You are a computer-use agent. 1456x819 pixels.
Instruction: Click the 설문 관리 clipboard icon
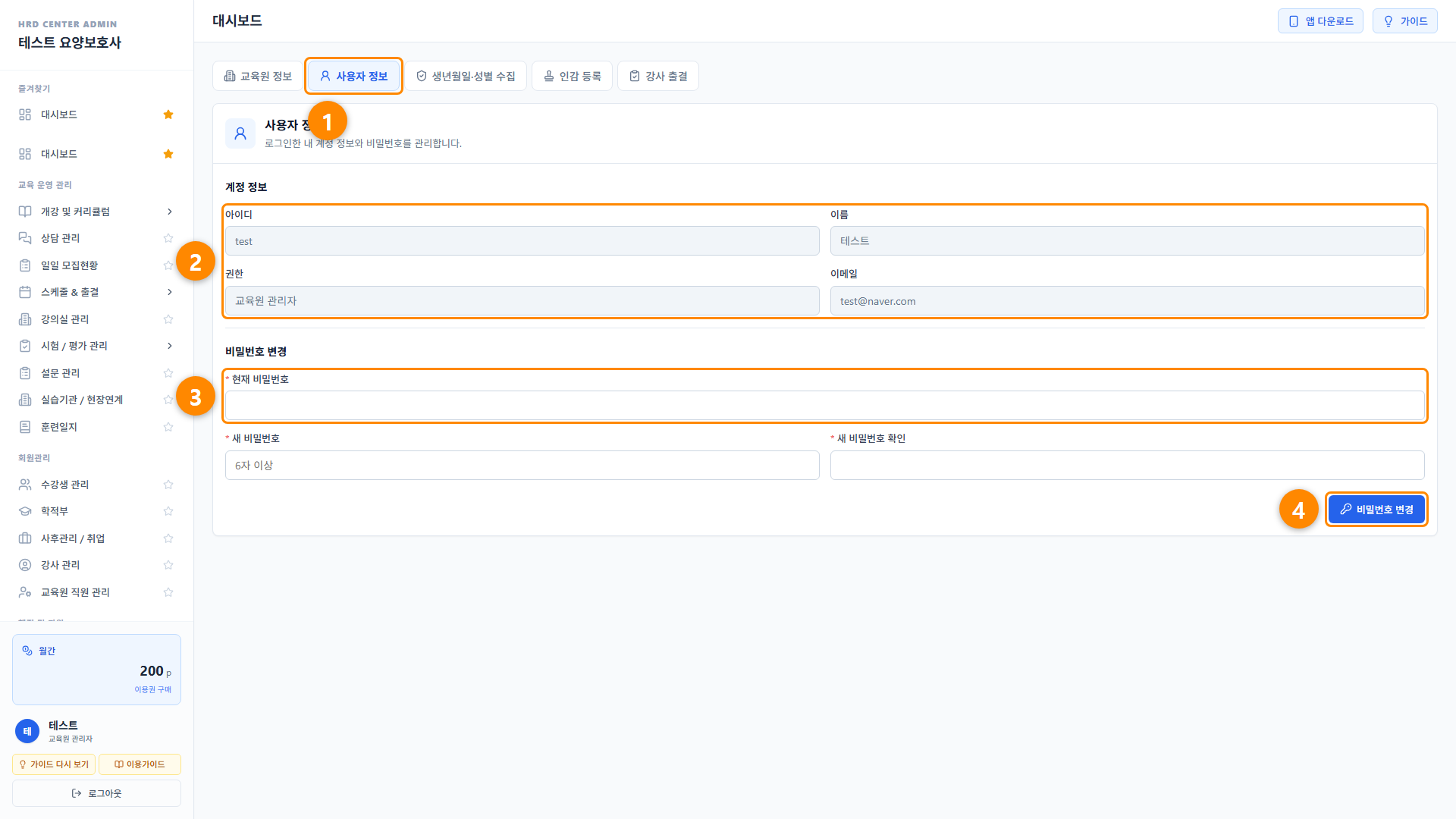tap(25, 373)
